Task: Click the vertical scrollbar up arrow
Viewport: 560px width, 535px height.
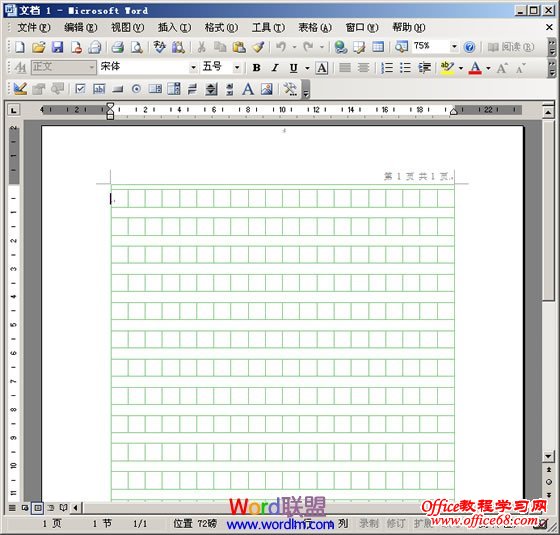Action: pyautogui.click(x=549, y=112)
